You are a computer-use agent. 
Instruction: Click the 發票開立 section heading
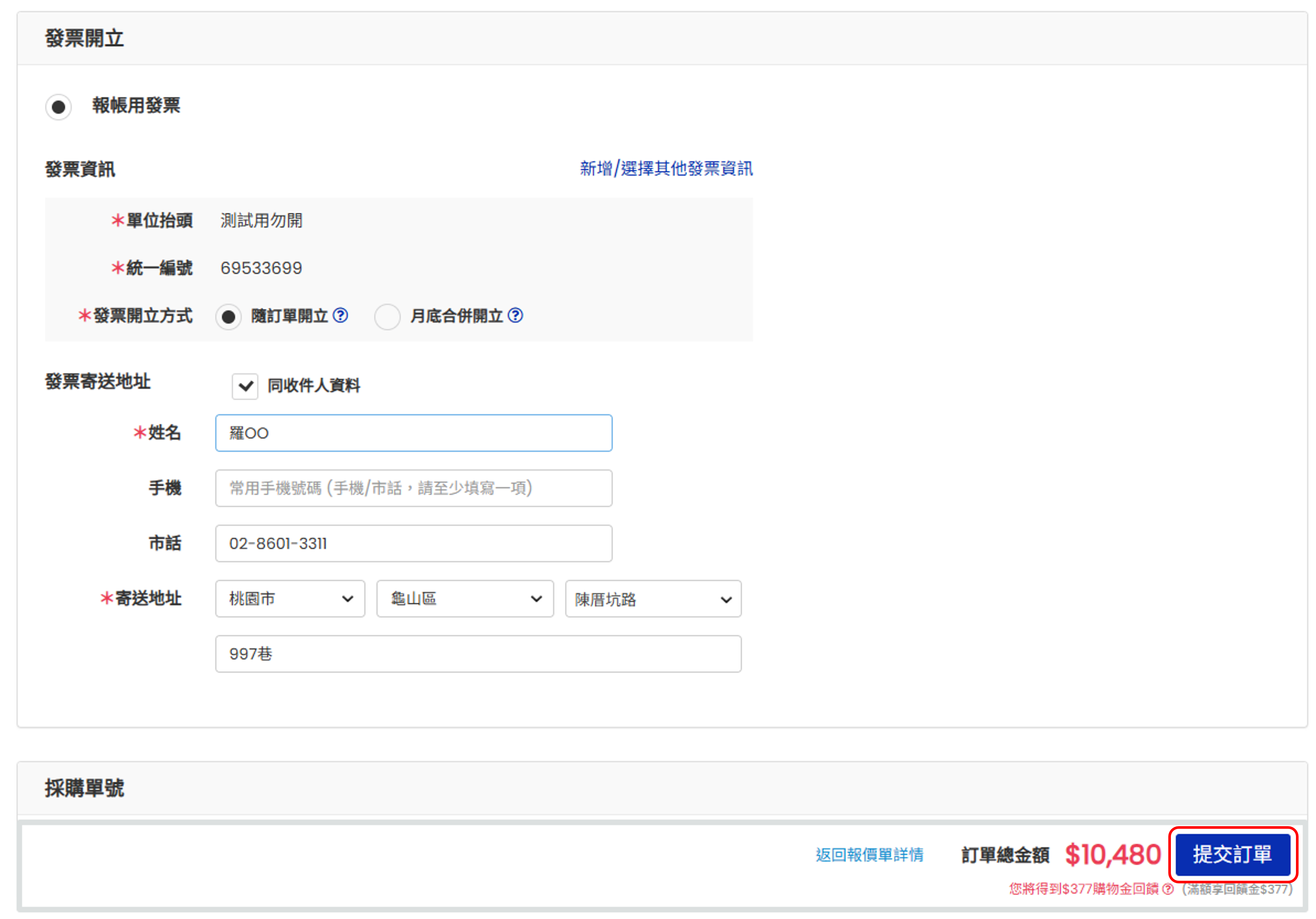(84, 38)
